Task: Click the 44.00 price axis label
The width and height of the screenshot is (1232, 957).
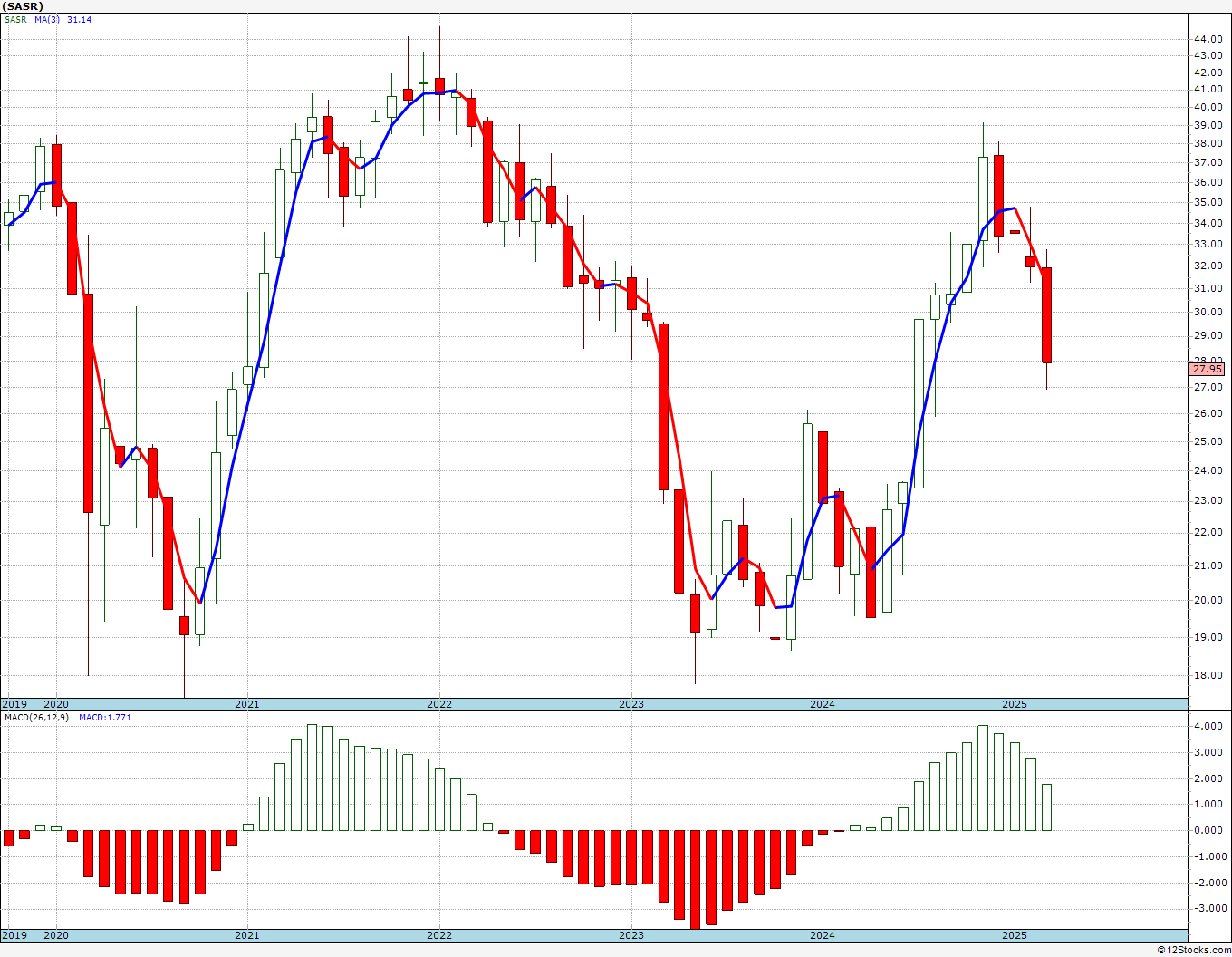Action: click(x=1209, y=40)
